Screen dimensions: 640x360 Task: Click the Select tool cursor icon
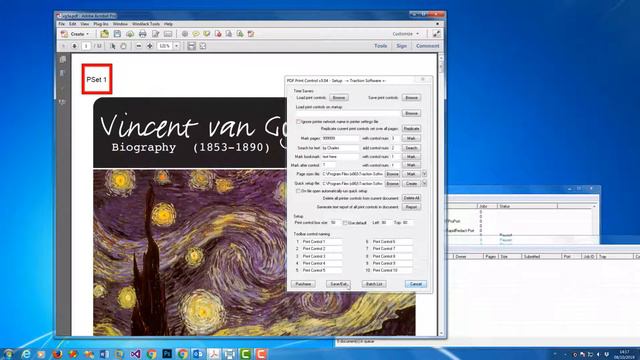113,46
